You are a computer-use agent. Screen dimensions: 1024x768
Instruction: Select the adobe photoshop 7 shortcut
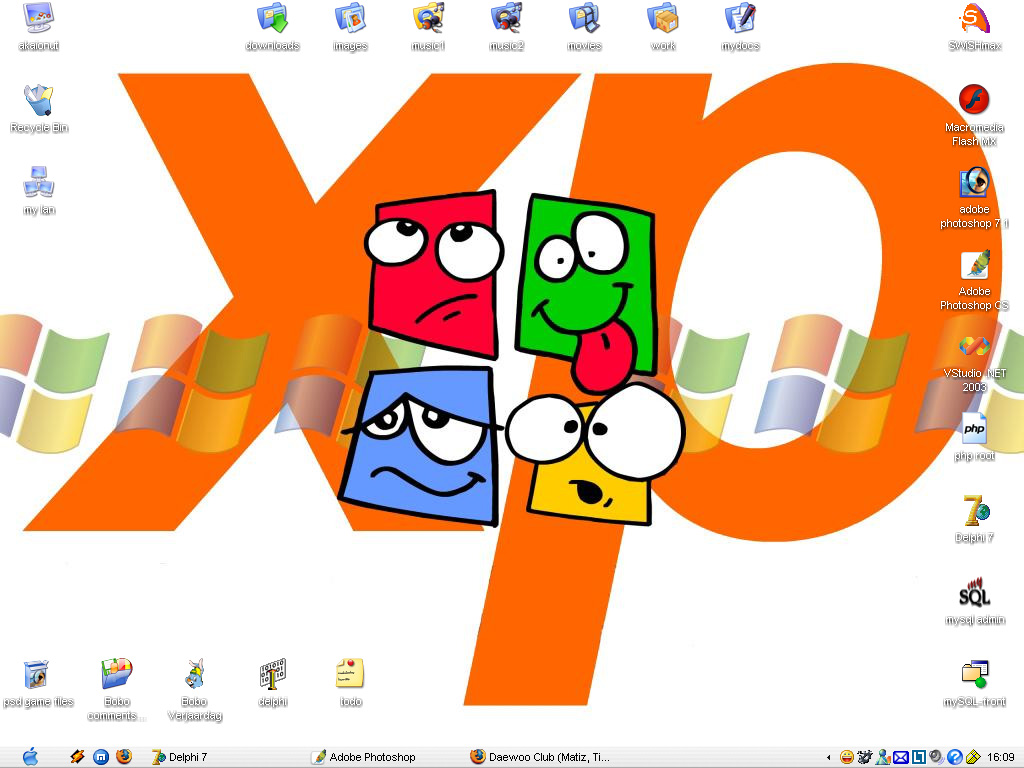click(974, 182)
